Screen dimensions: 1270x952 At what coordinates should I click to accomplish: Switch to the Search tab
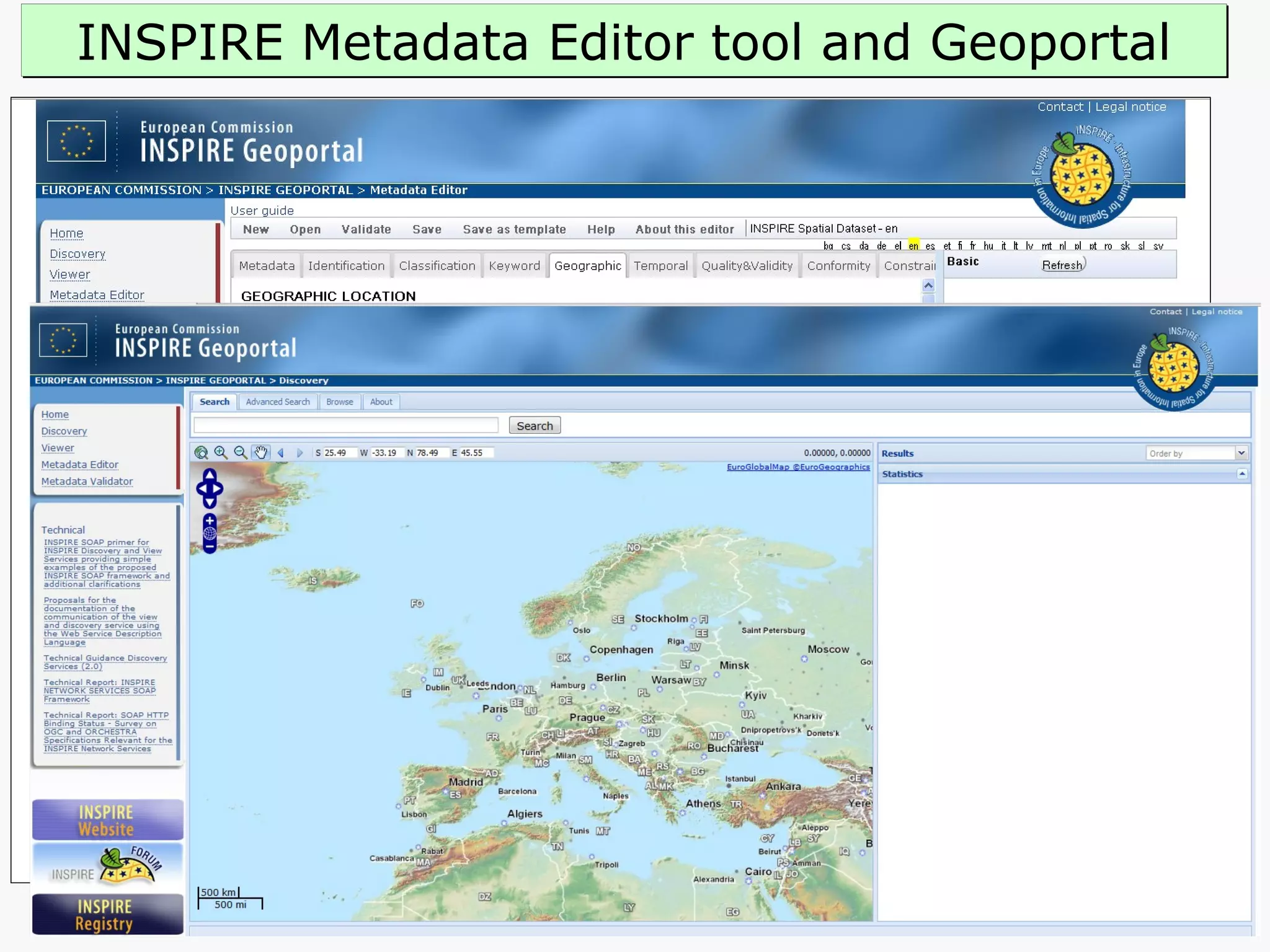coord(215,402)
